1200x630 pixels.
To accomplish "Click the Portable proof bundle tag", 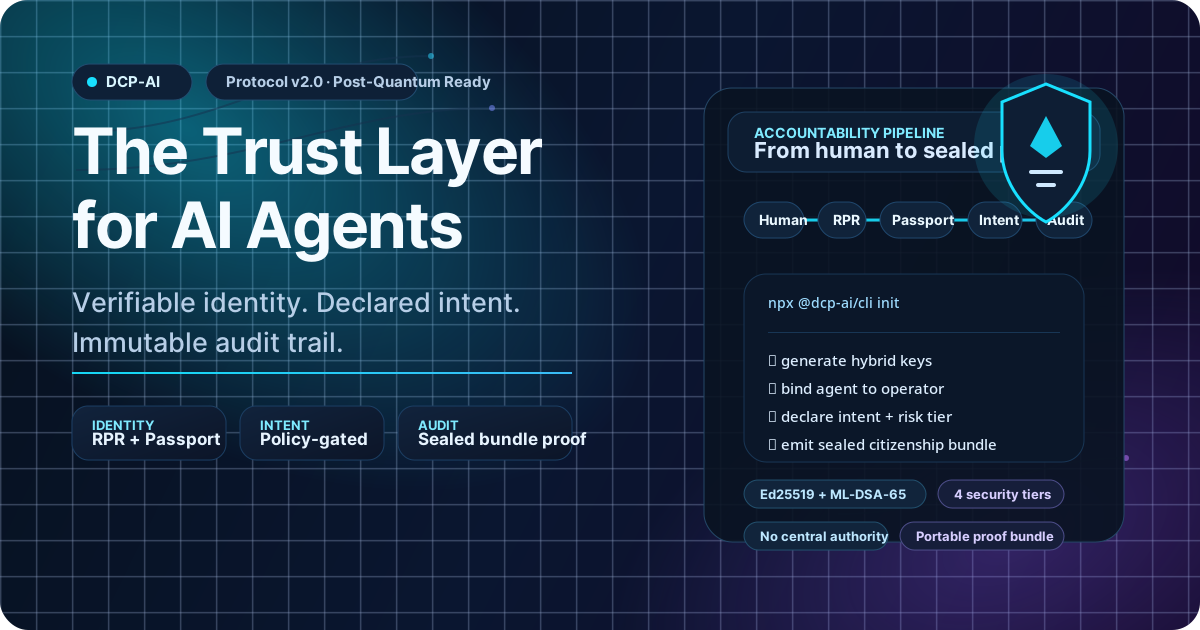I will (x=982, y=536).
